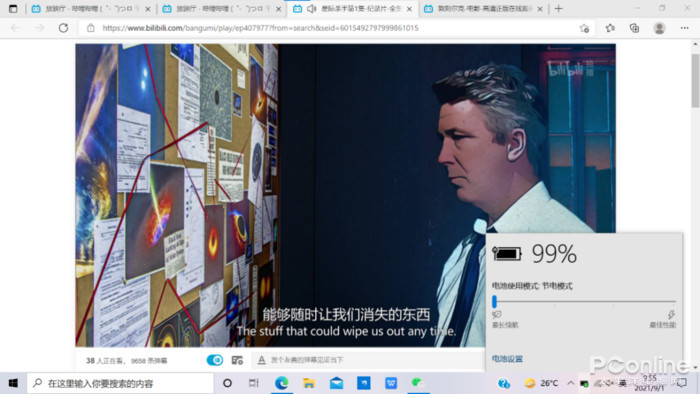Open the Edge Favorites icon

(x=610, y=28)
